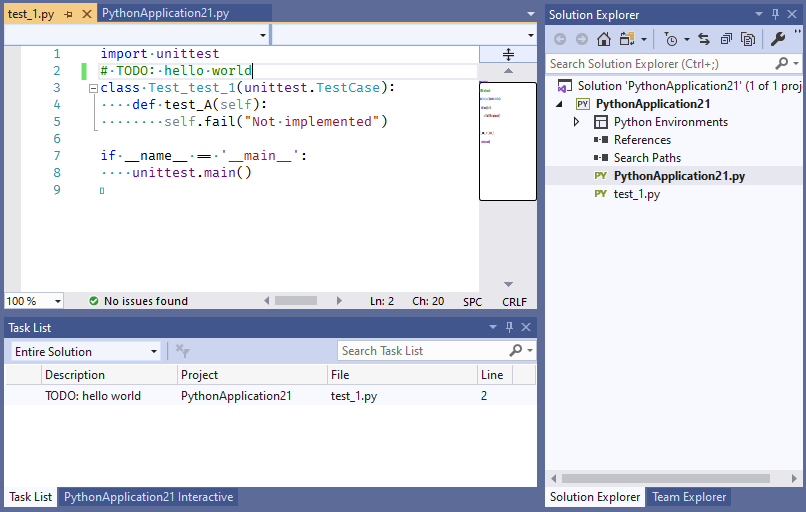This screenshot has height=512, width=806.
Task: Switch to the Solution Explorer bottom tab
Action: [x=595, y=497]
